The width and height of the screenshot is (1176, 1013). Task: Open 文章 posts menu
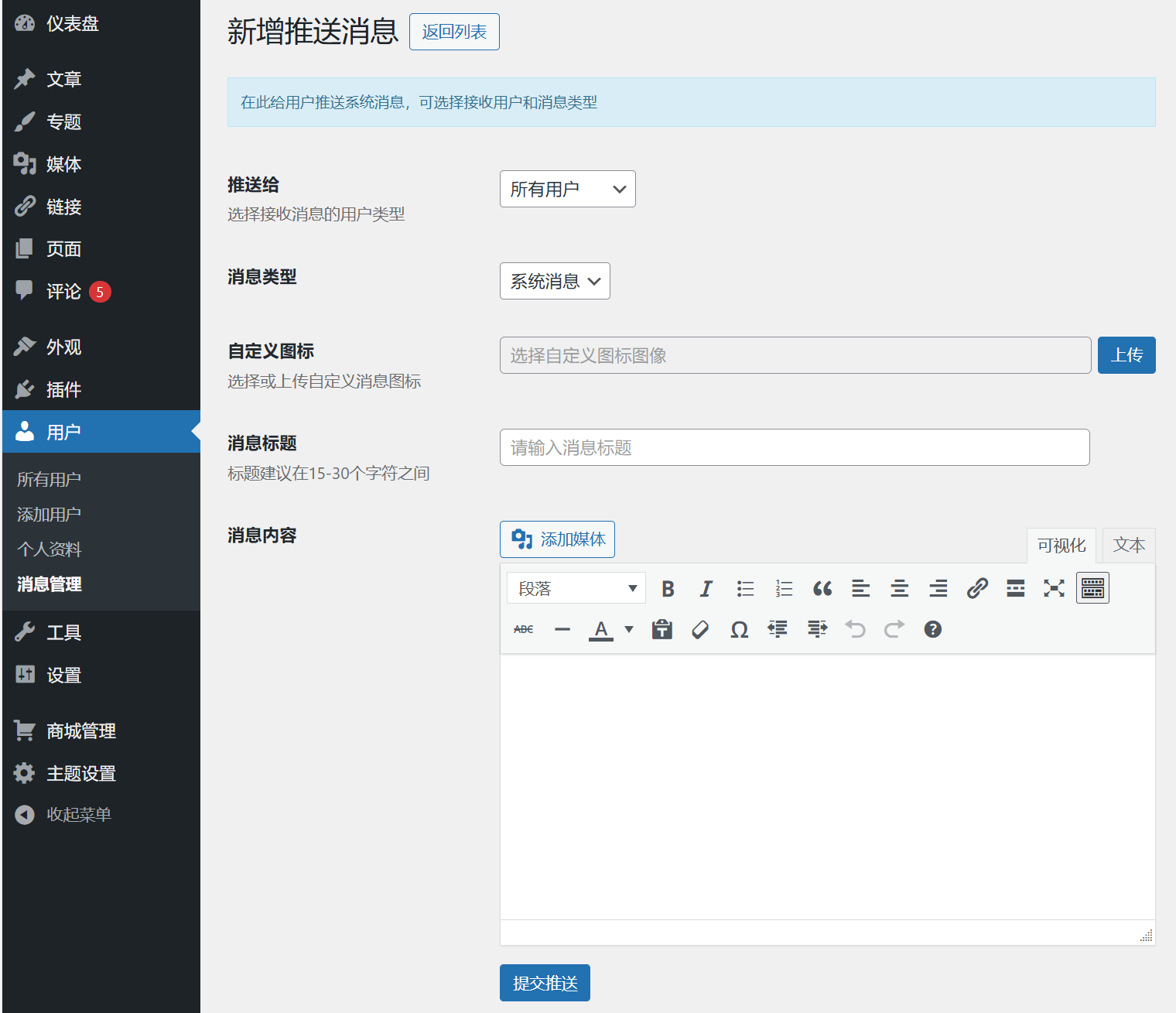pyautogui.click(x=101, y=79)
